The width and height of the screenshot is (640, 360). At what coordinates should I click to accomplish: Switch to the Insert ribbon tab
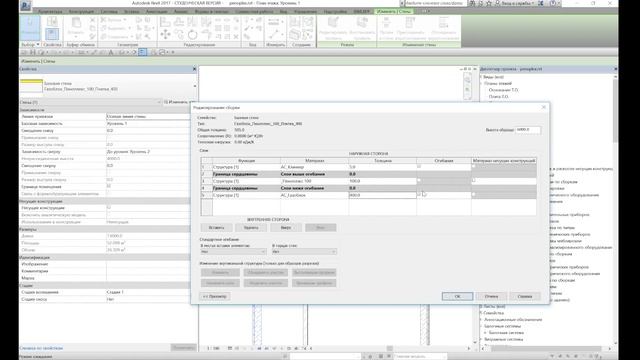coord(131,11)
